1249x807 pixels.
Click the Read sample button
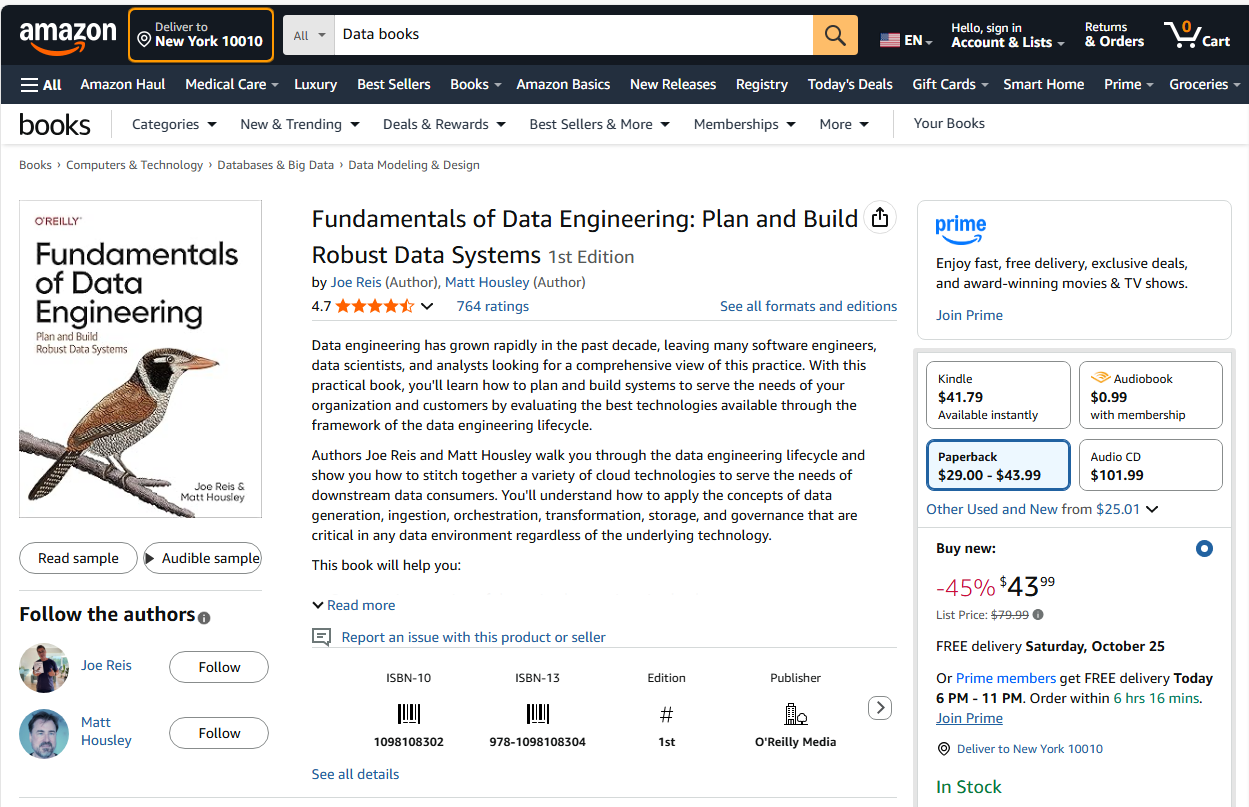click(x=78, y=558)
